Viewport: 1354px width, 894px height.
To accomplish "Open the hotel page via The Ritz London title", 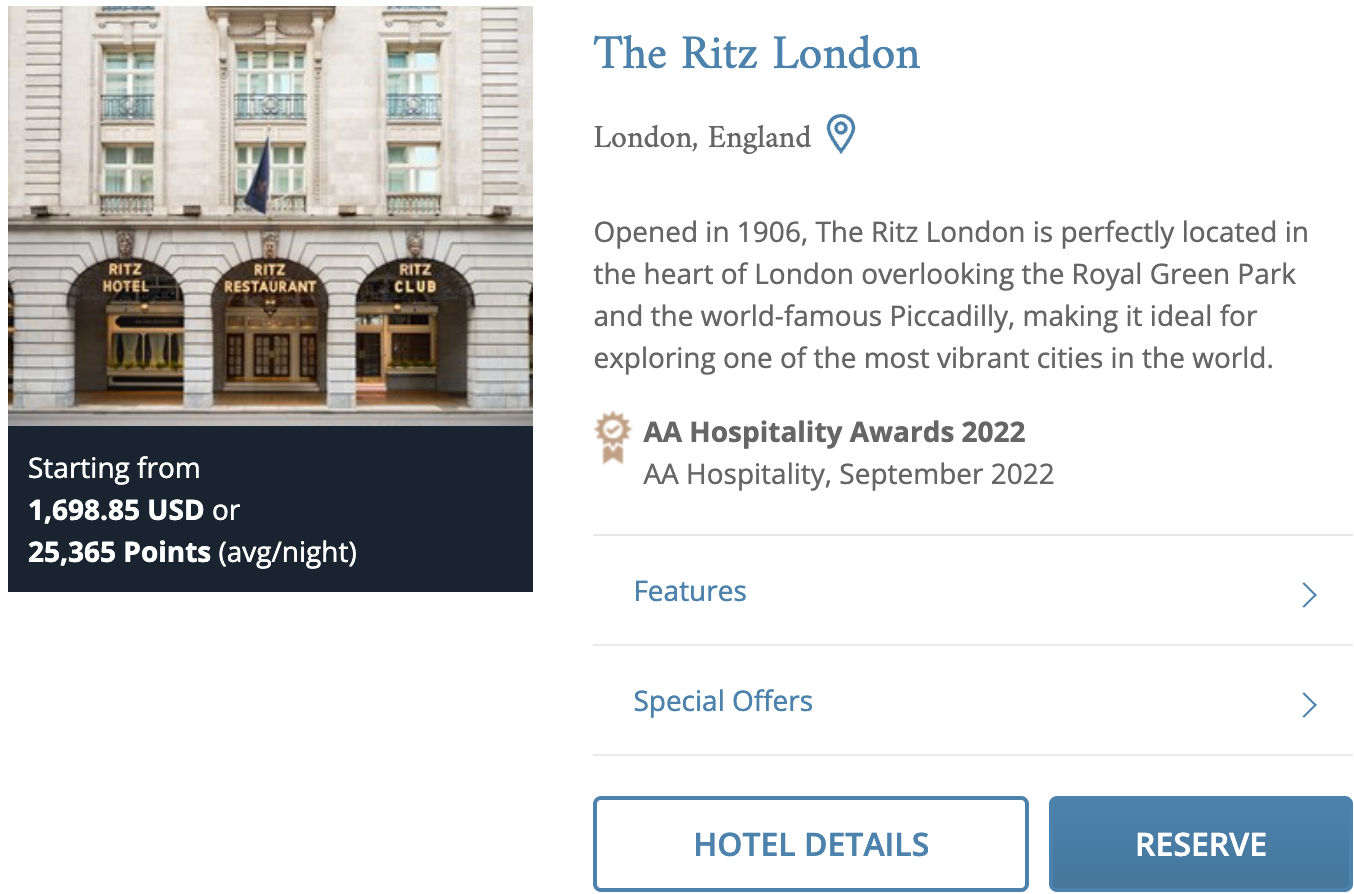I will [756, 53].
